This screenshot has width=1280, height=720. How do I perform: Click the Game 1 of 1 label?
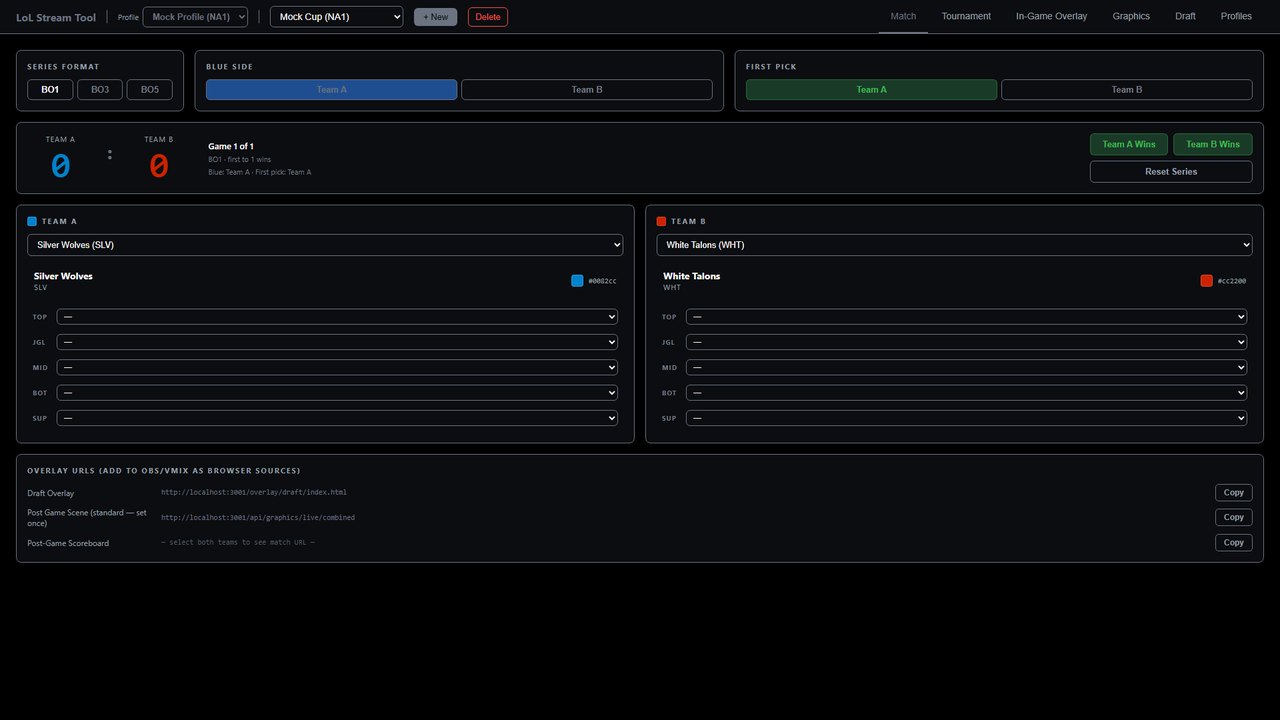pos(231,147)
